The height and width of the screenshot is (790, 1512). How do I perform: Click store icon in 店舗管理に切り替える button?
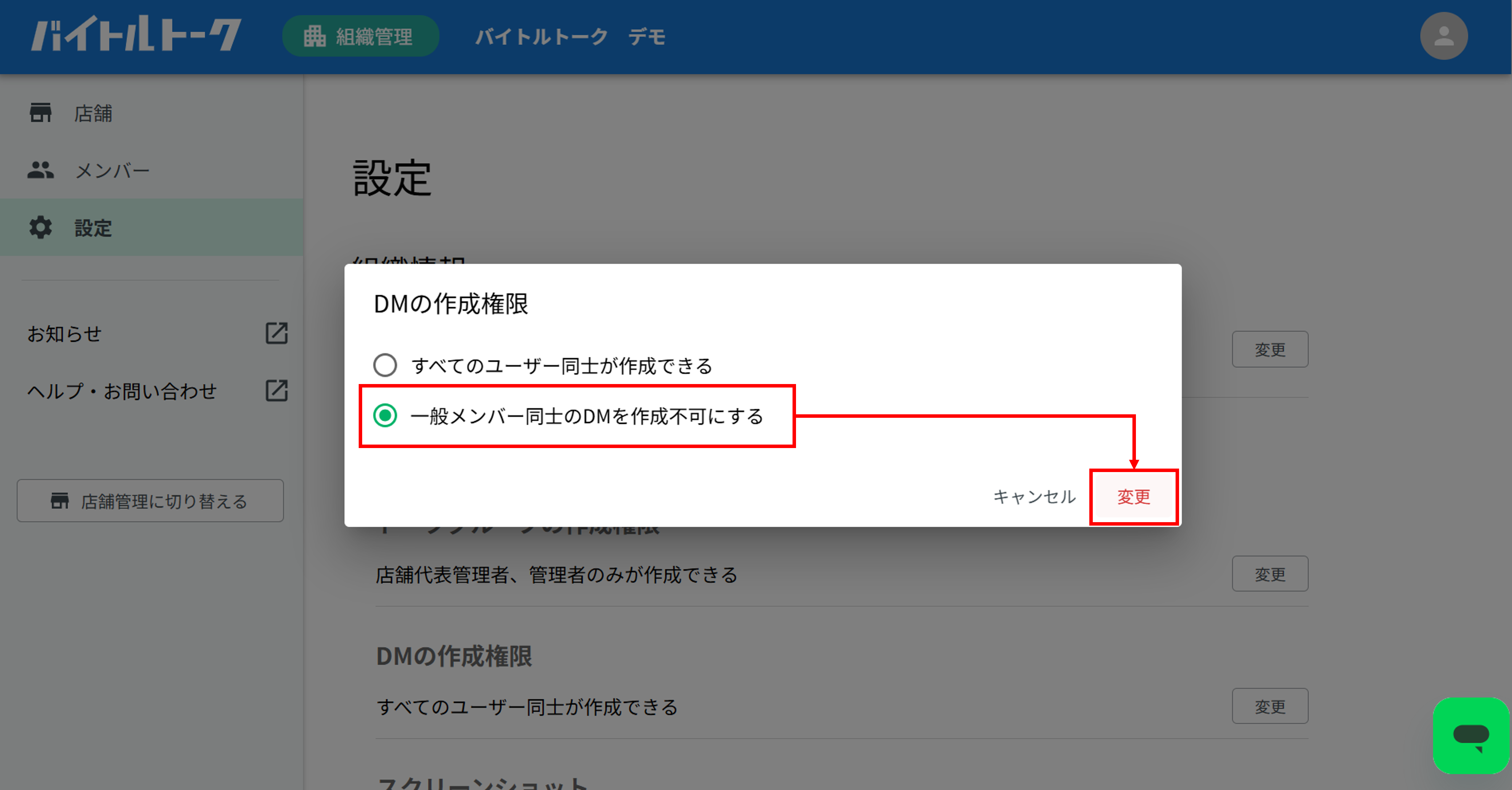point(60,501)
